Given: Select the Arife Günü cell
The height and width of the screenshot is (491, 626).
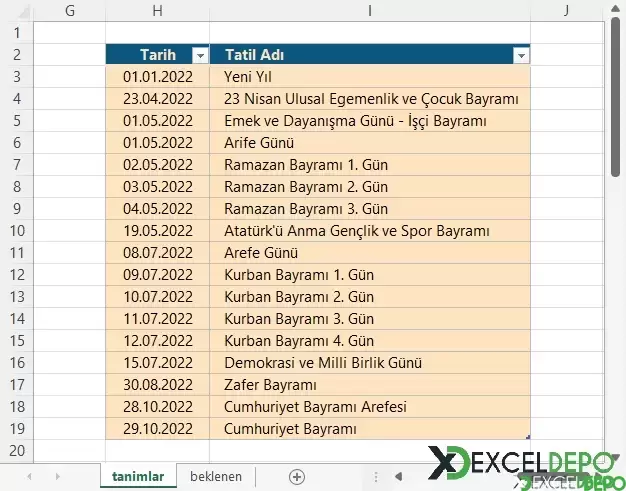Looking at the screenshot, I should pos(370,143).
